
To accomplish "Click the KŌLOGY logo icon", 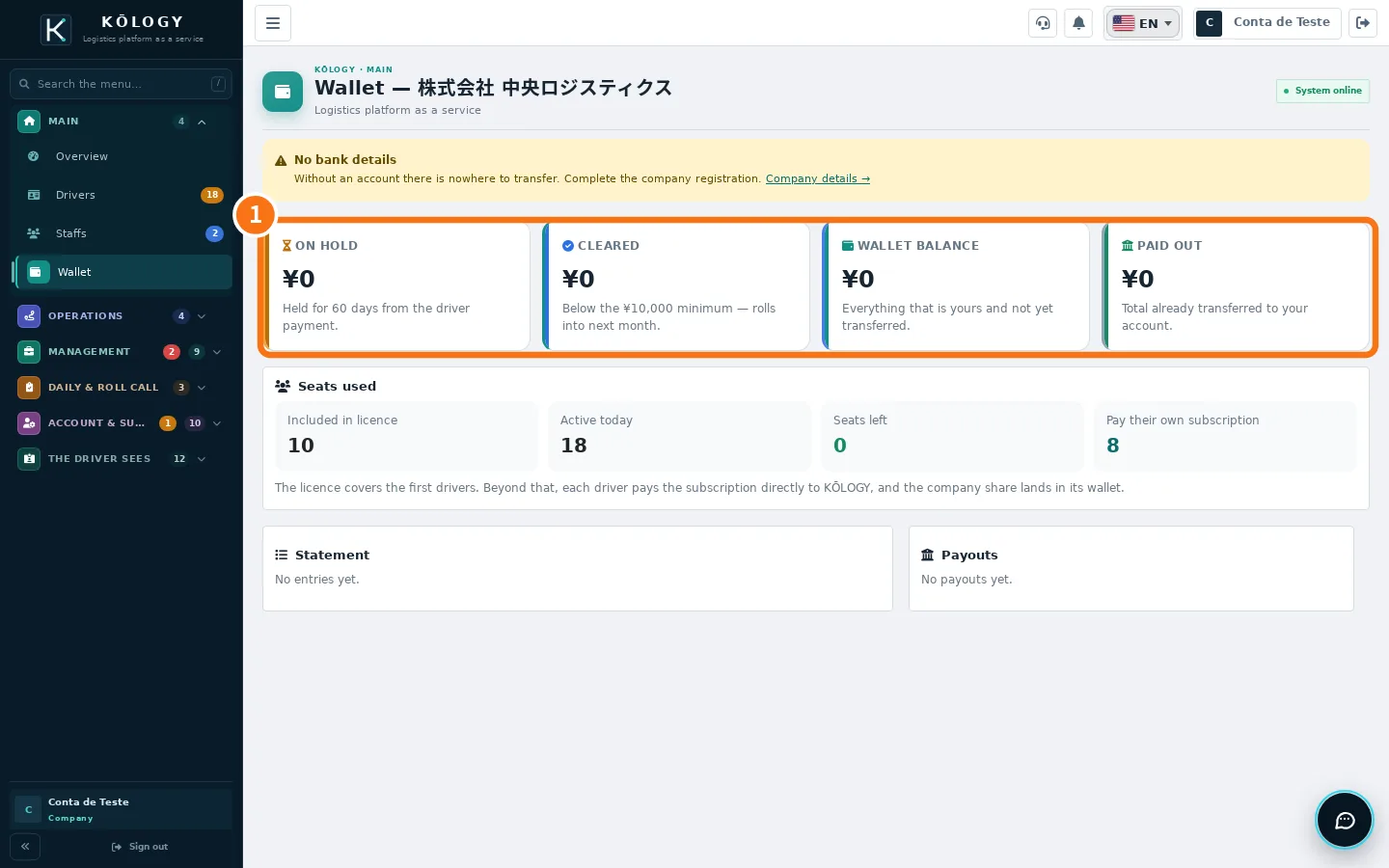I will tap(56, 30).
